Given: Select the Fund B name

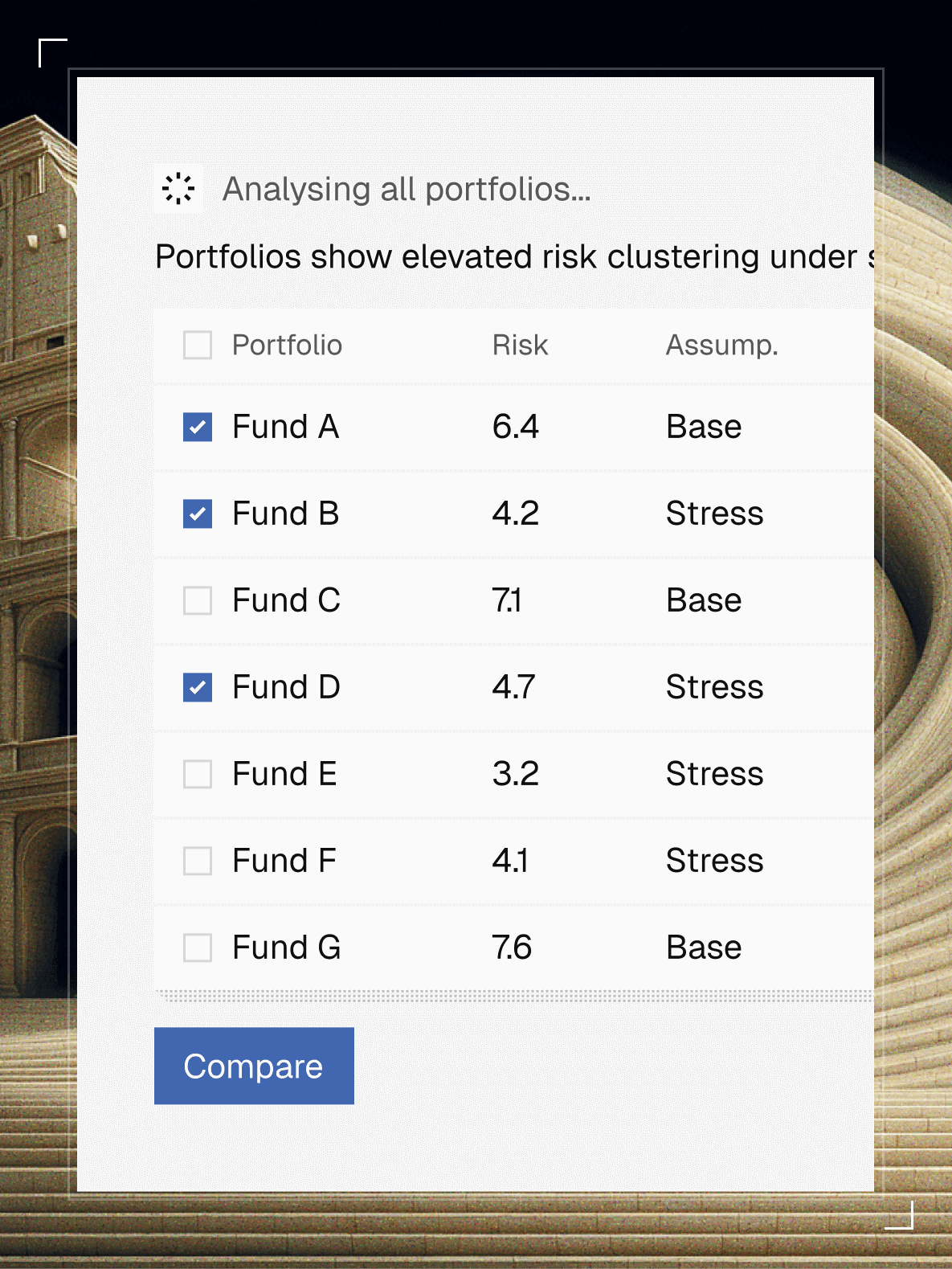Looking at the screenshot, I should pos(285,514).
